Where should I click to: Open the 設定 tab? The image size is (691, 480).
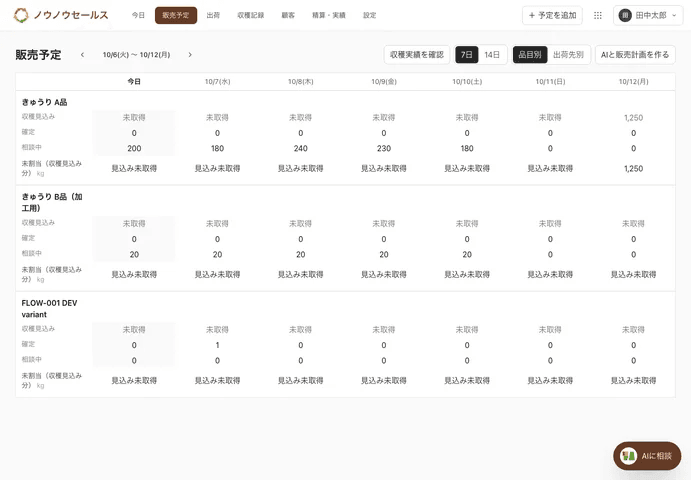[370, 15]
